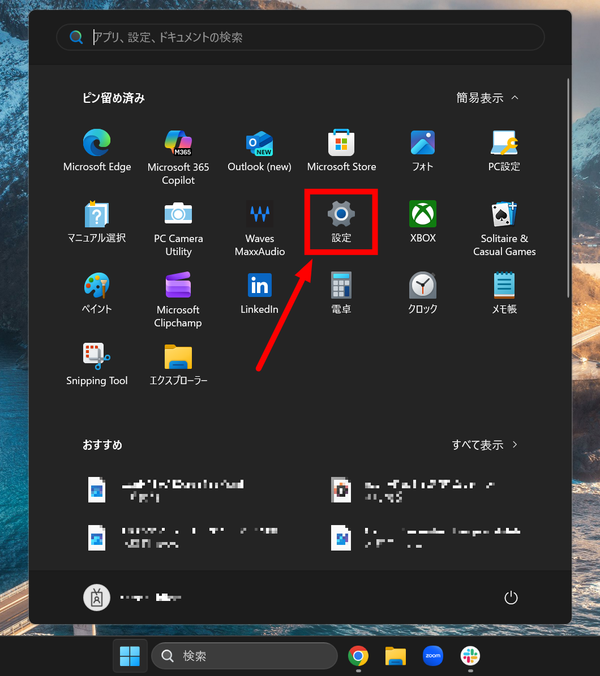600x676 pixels.
Task: Open Microsoft Store
Action: (x=341, y=150)
